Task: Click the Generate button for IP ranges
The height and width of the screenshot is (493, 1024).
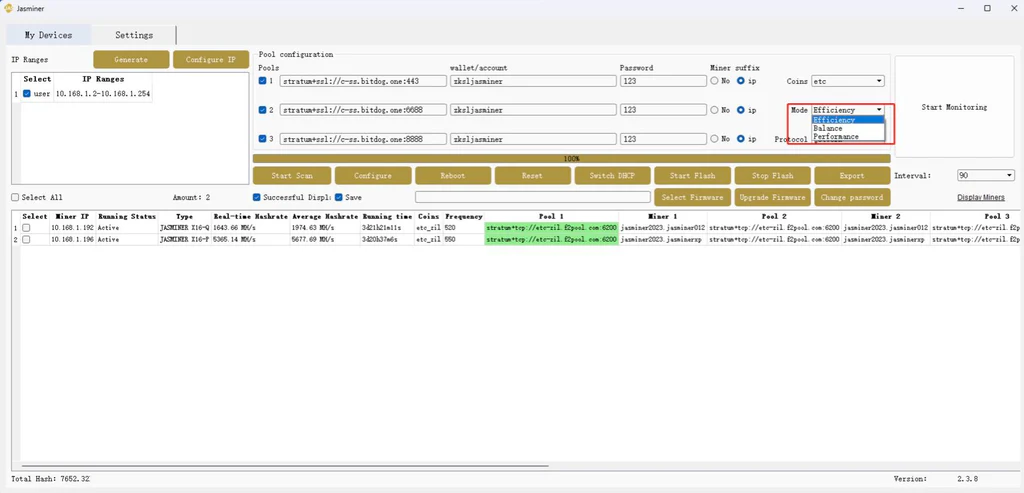Action: click(131, 60)
